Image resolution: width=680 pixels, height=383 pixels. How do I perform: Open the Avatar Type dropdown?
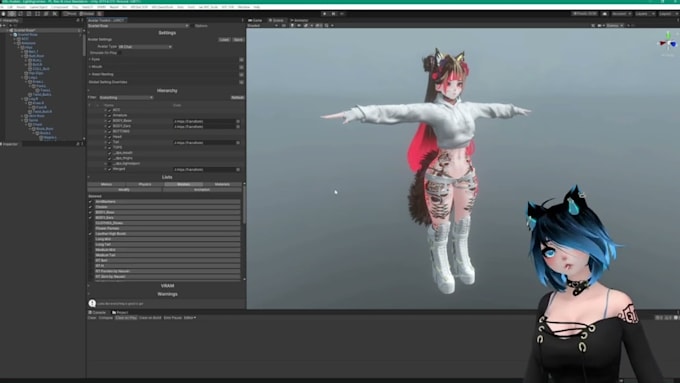click(145, 46)
